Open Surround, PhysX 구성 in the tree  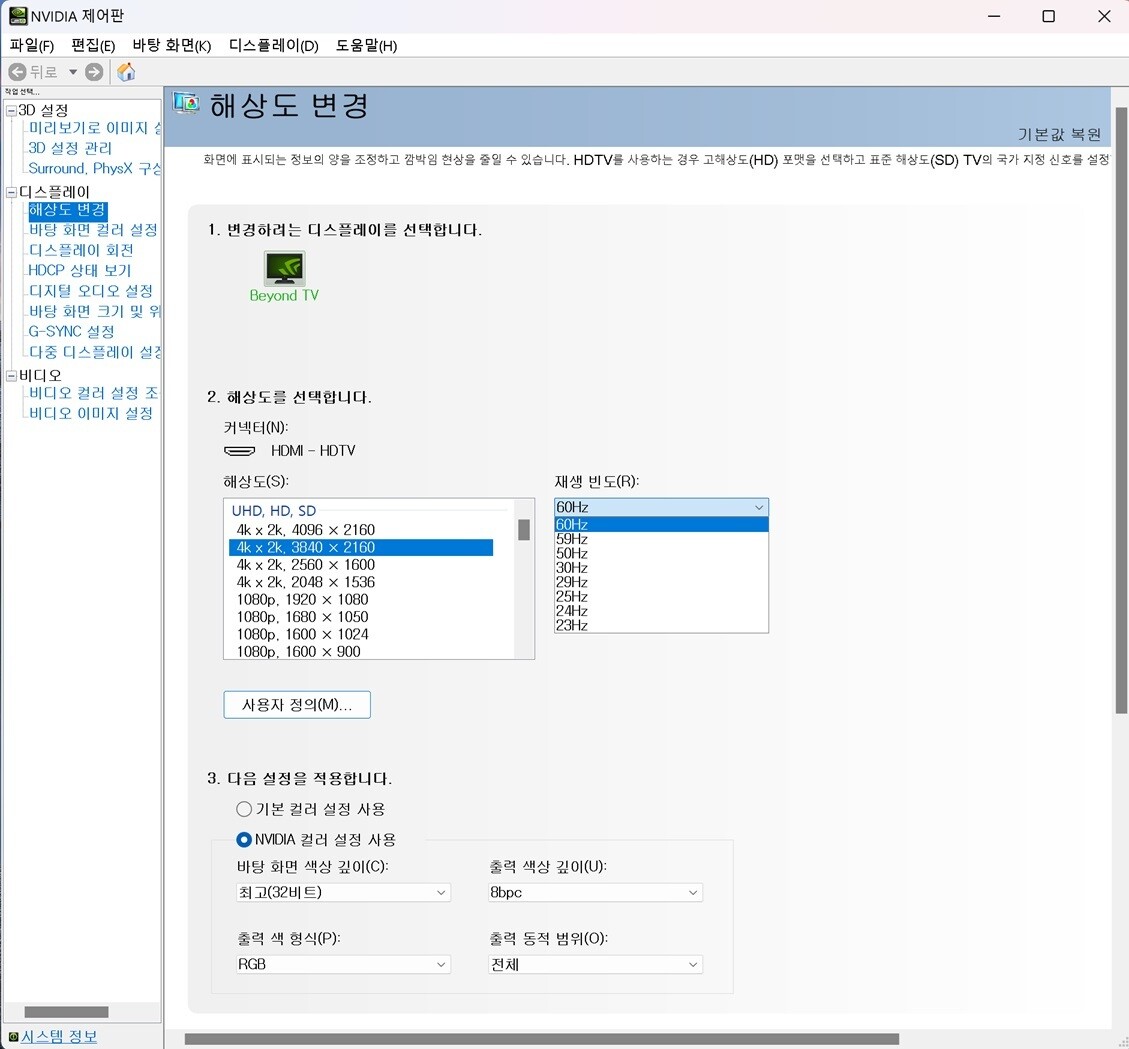click(x=94, y=168)
